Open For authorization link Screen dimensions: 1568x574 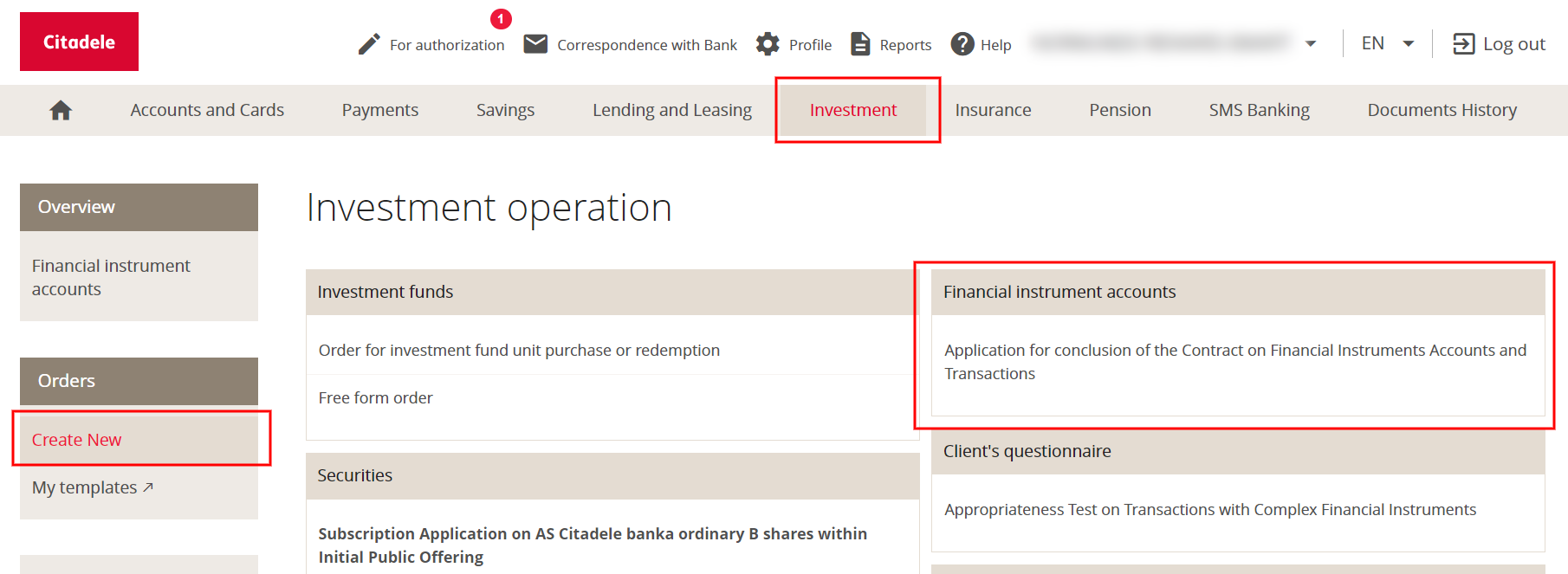pyautogui.click(x=447, y=45)
